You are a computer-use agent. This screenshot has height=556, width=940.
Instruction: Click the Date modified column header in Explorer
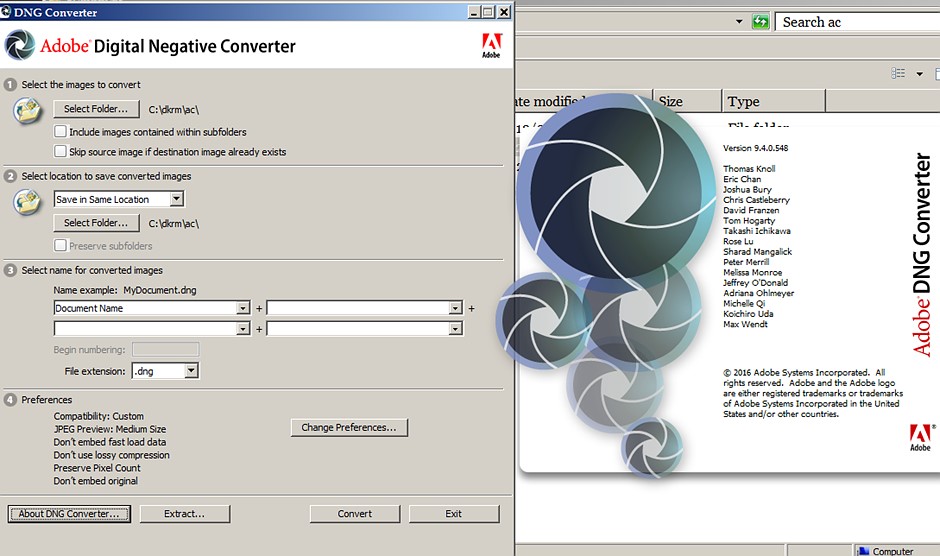(583, 101)
